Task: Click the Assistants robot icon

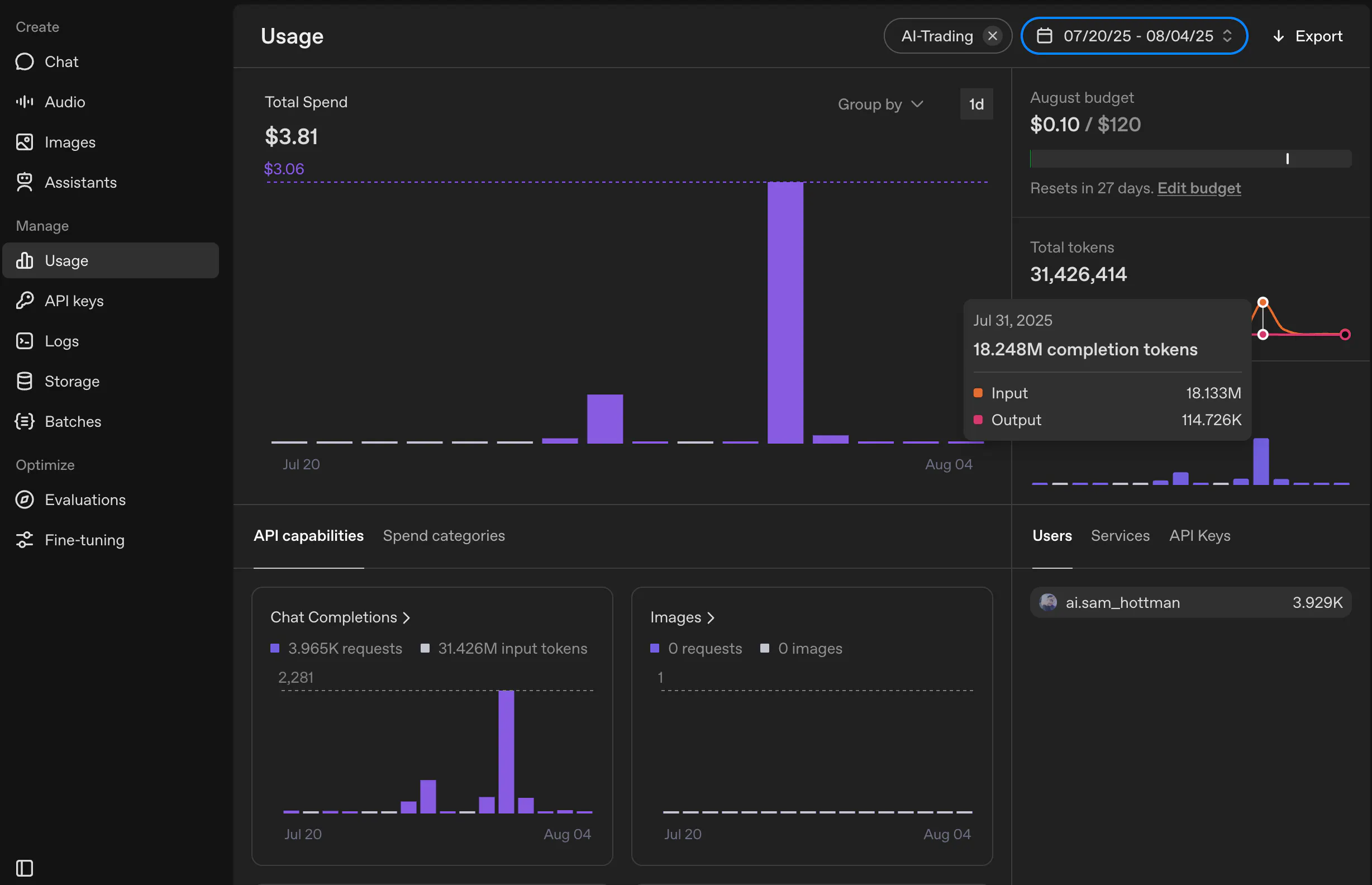Action: click(x=24, y=182)
